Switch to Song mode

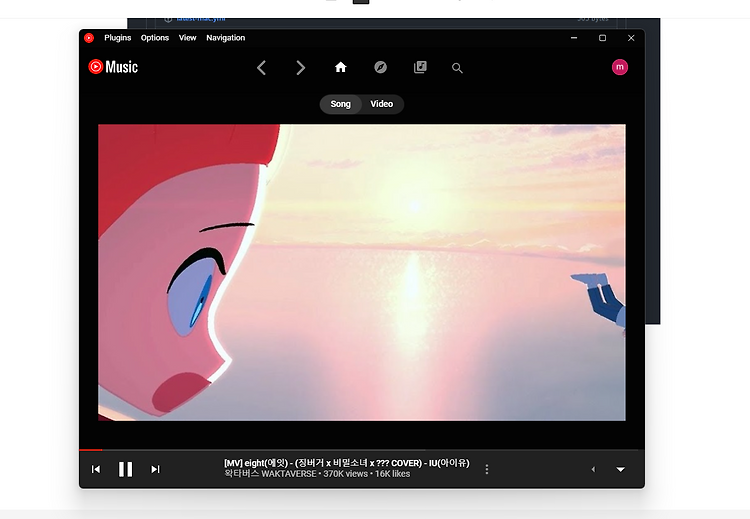click(x=341, y=104)
